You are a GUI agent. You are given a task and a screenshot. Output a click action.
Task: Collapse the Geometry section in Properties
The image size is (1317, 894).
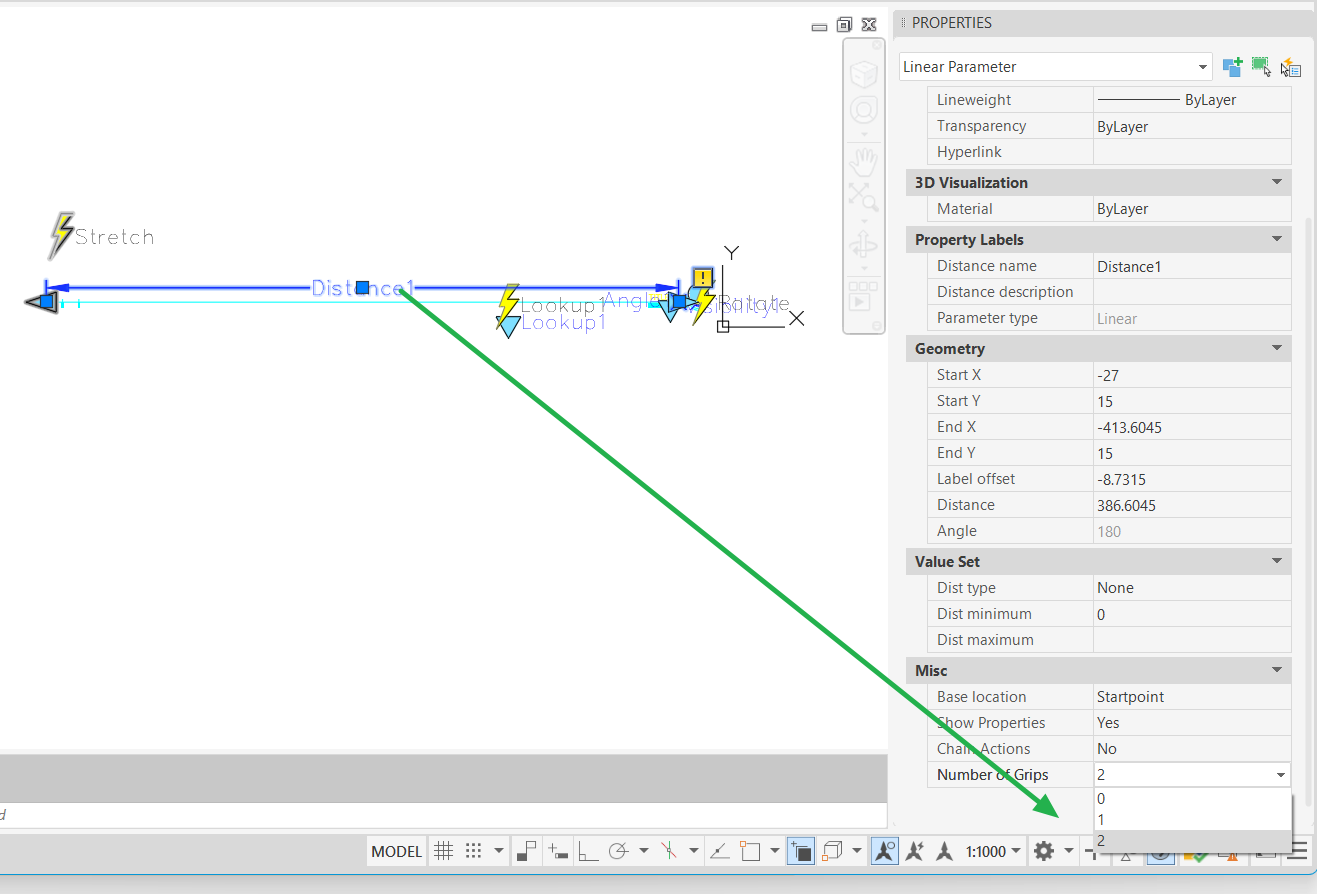tap(1277, 348)
